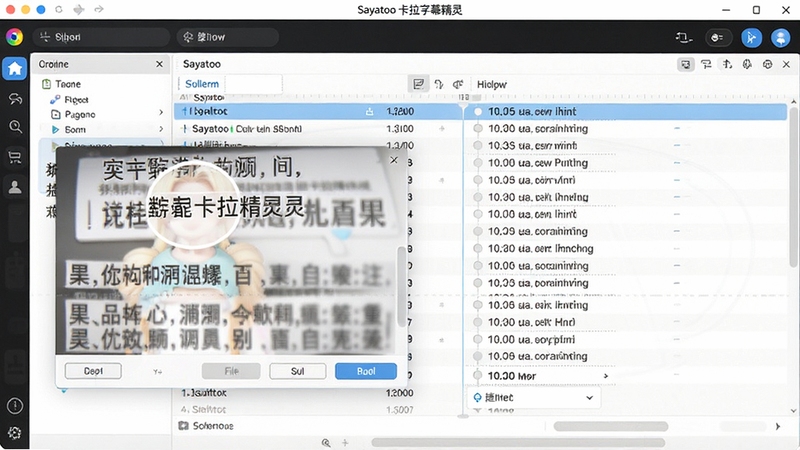Click the bottom timeline horizontal scrollbar
The width and height of the screenshot is (800, 450).
[518, 442]
